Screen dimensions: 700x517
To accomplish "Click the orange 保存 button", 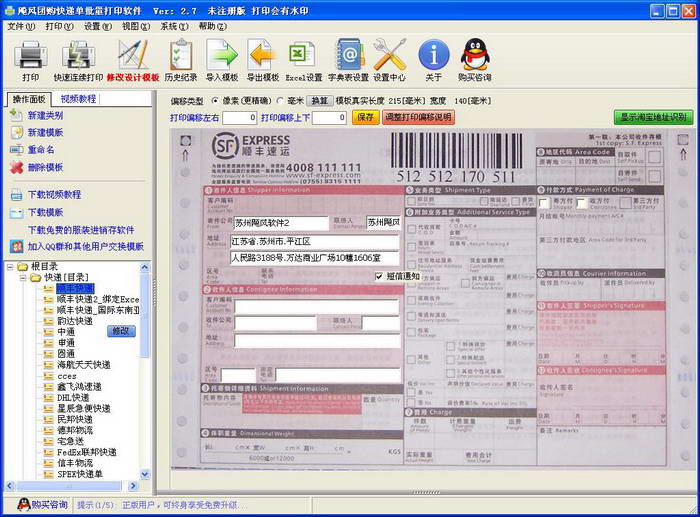I will coord(365,117).
